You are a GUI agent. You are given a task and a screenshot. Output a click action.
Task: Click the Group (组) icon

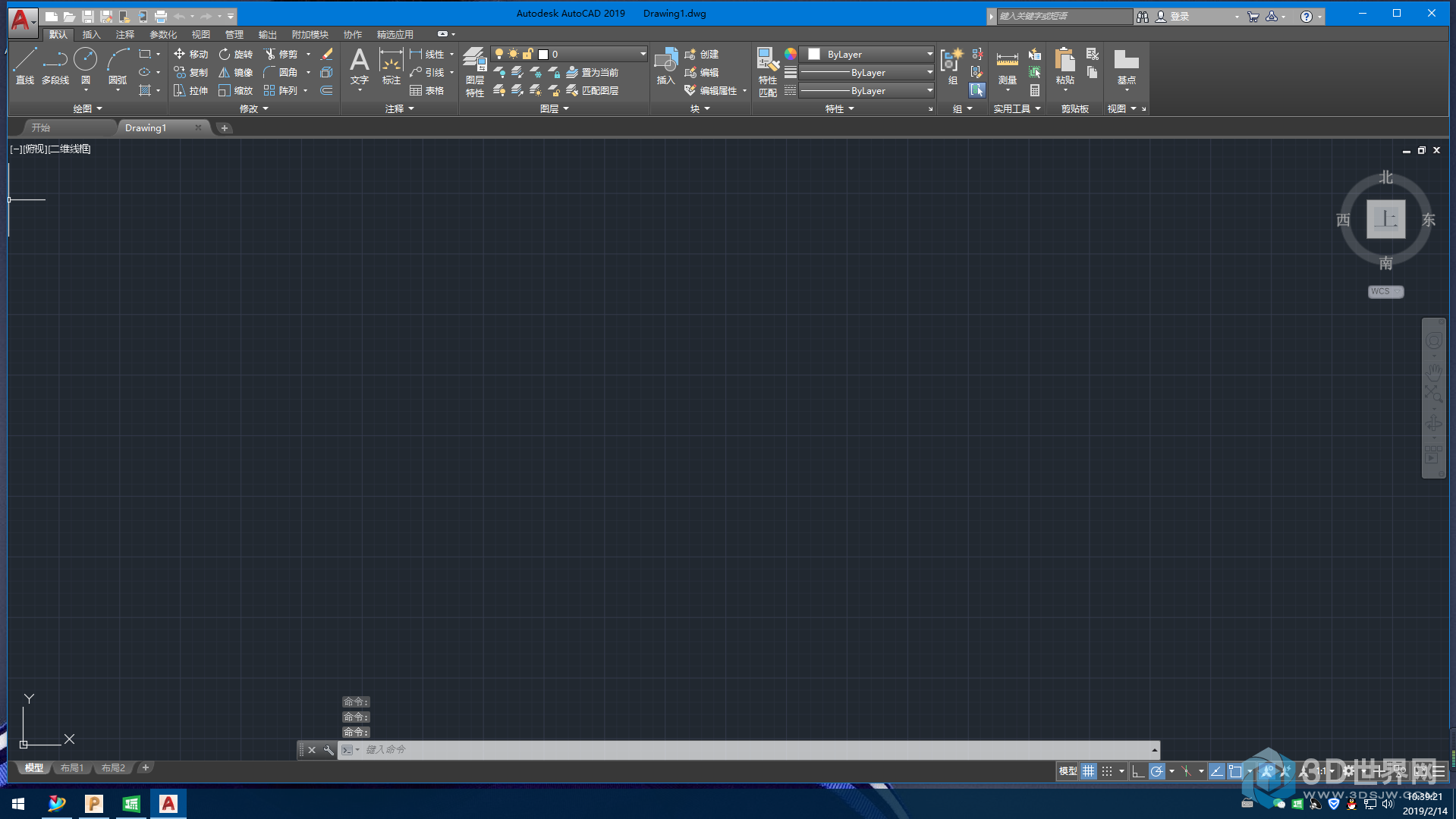point(952,66)
